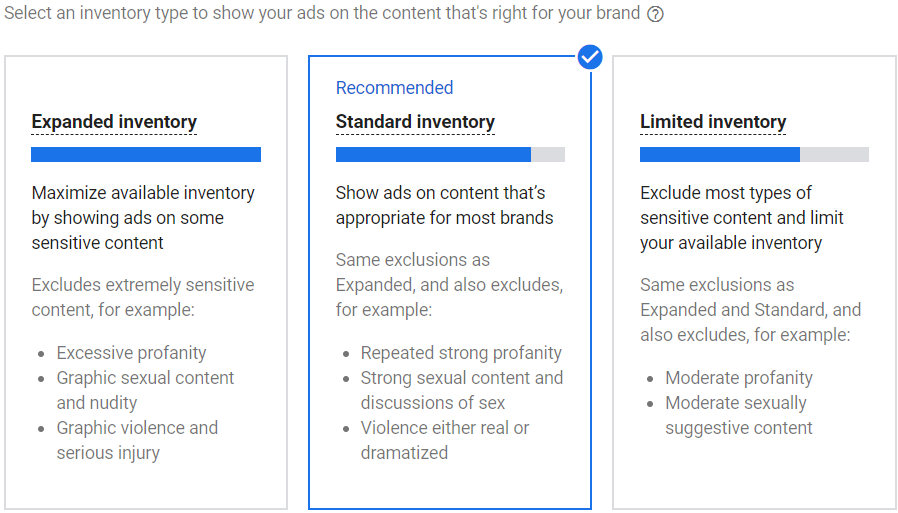Screen dimensions: 898x513
Task: Choose the Limited inventory option card
Action: click(754, 282)
